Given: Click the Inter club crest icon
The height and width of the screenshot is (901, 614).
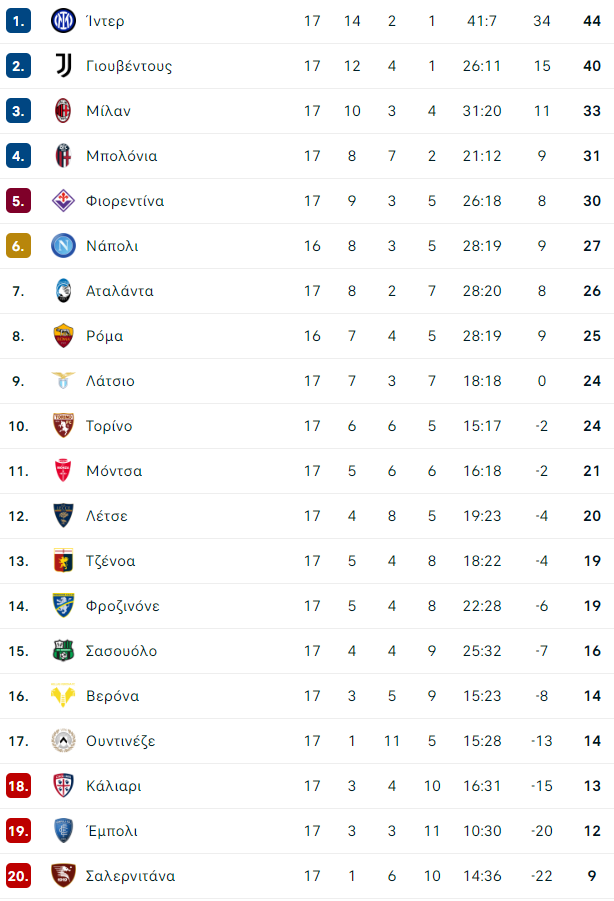Looking at the screenshot, I should pos(63,21).
